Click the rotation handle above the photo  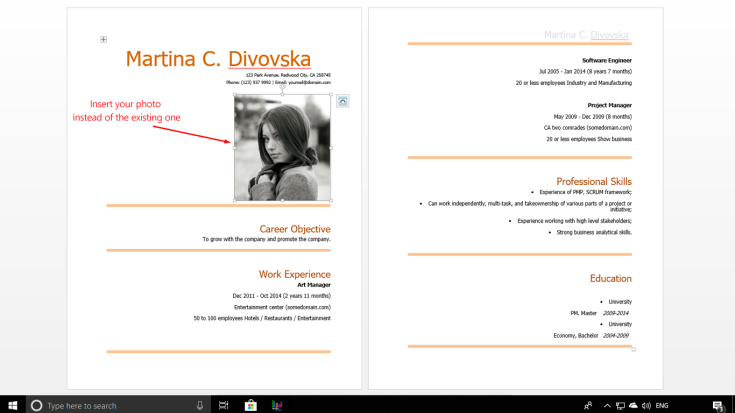[x=282, y=86]
